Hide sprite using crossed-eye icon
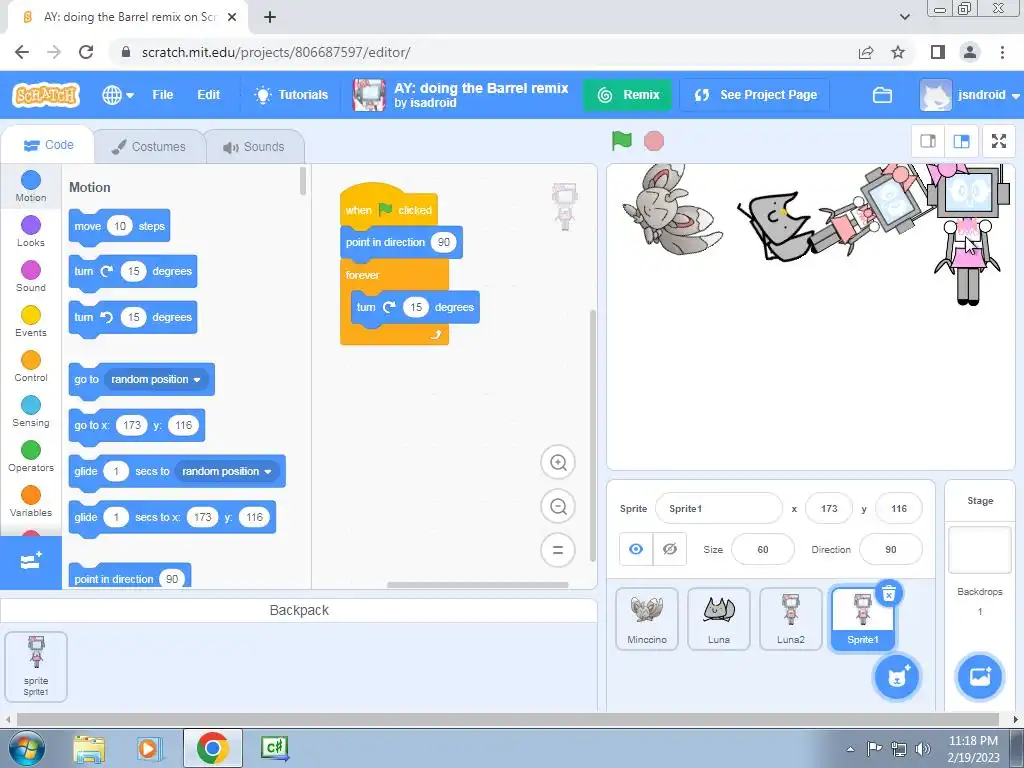The image size is (1024, 768). (669, 549)
